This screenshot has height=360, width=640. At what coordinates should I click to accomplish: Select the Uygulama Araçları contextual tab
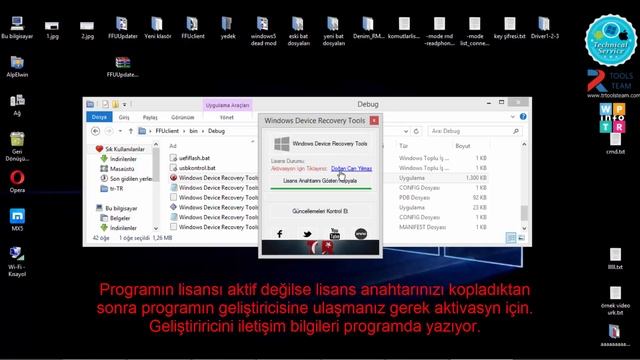(x=227, y=105)
